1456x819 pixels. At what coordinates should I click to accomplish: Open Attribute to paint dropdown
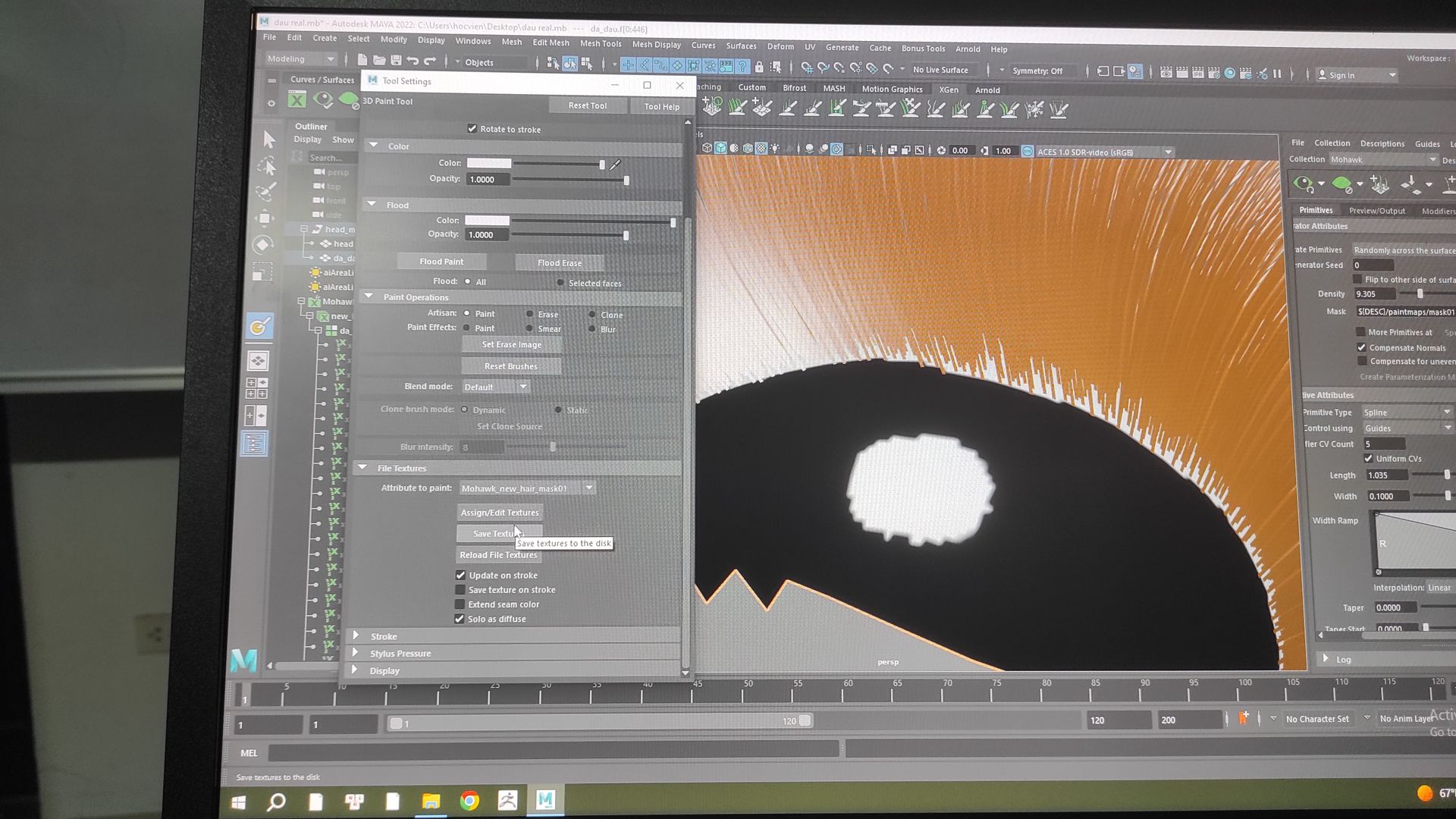pos(527,488)
